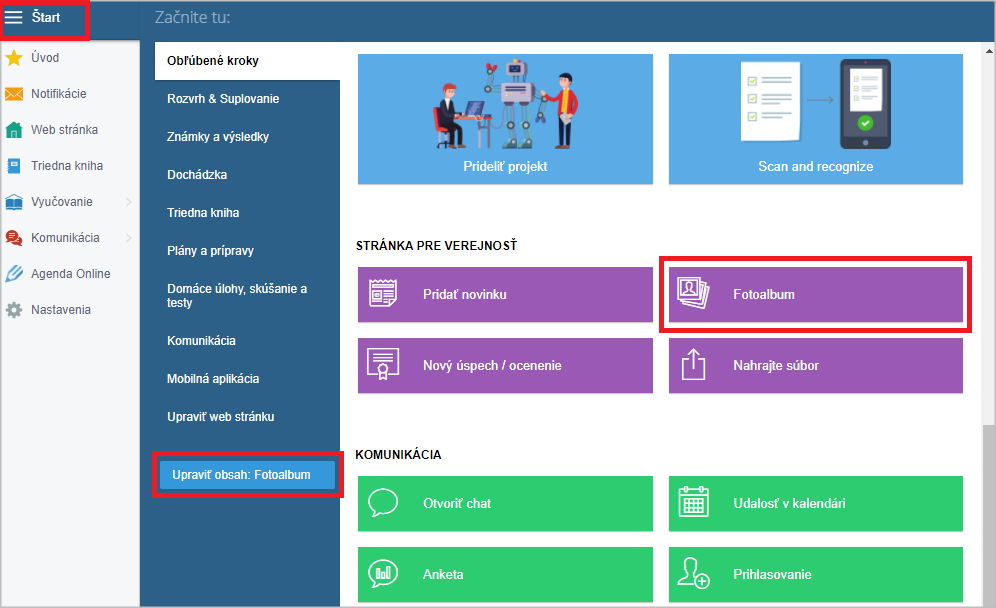Click the Udalosť v kalendári label
Viewport: 996px width, 608px height.
789,504
